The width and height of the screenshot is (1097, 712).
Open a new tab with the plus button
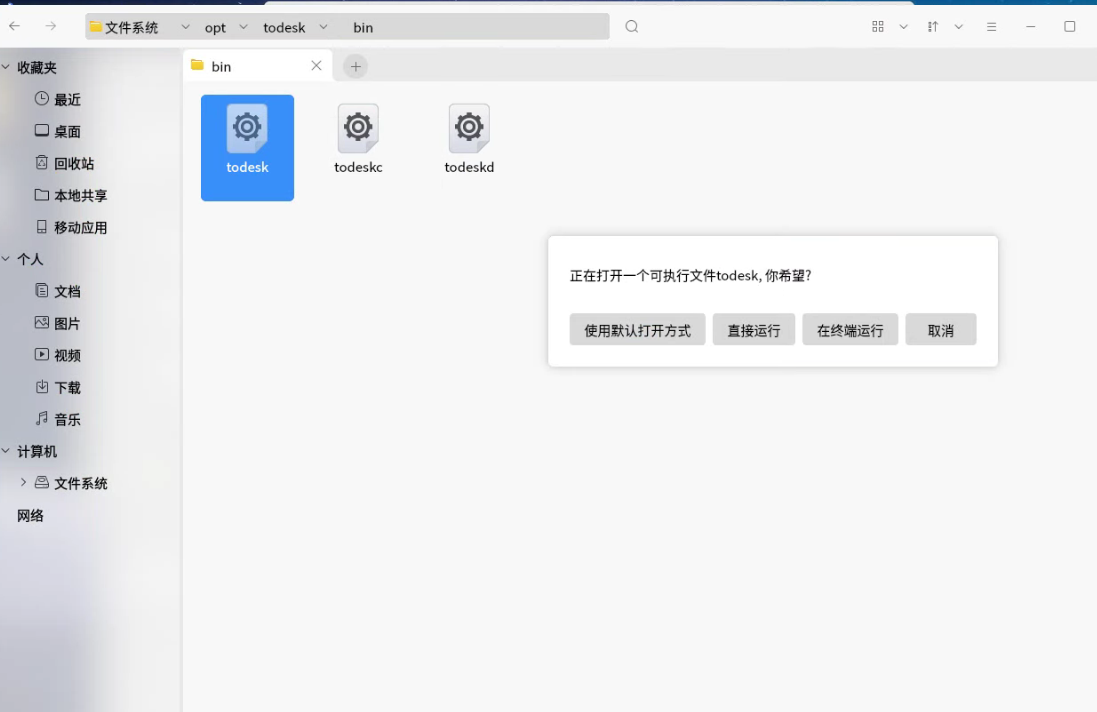[355, 65]
